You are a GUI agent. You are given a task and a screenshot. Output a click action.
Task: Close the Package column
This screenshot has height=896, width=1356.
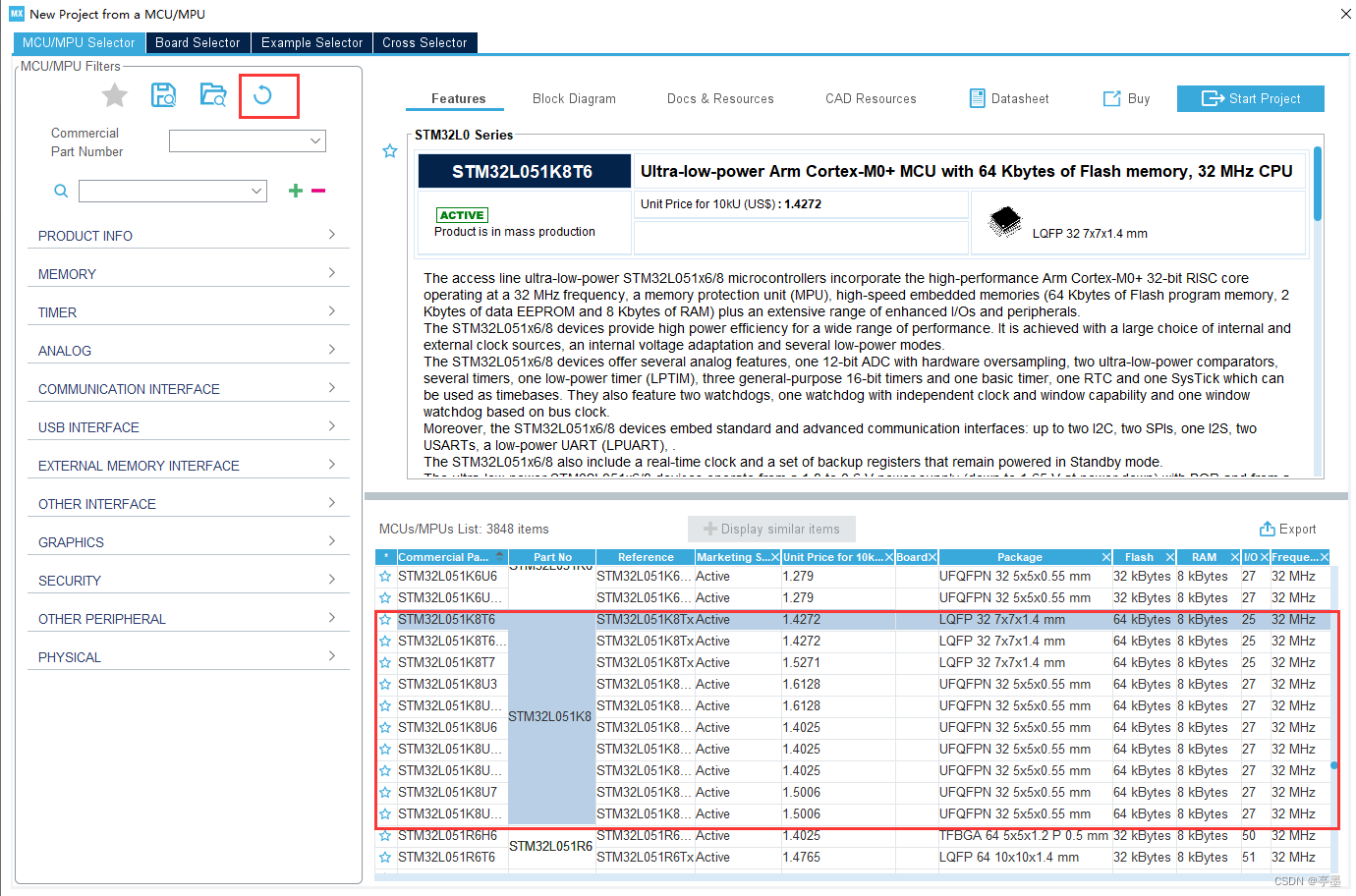(1106, 557)
